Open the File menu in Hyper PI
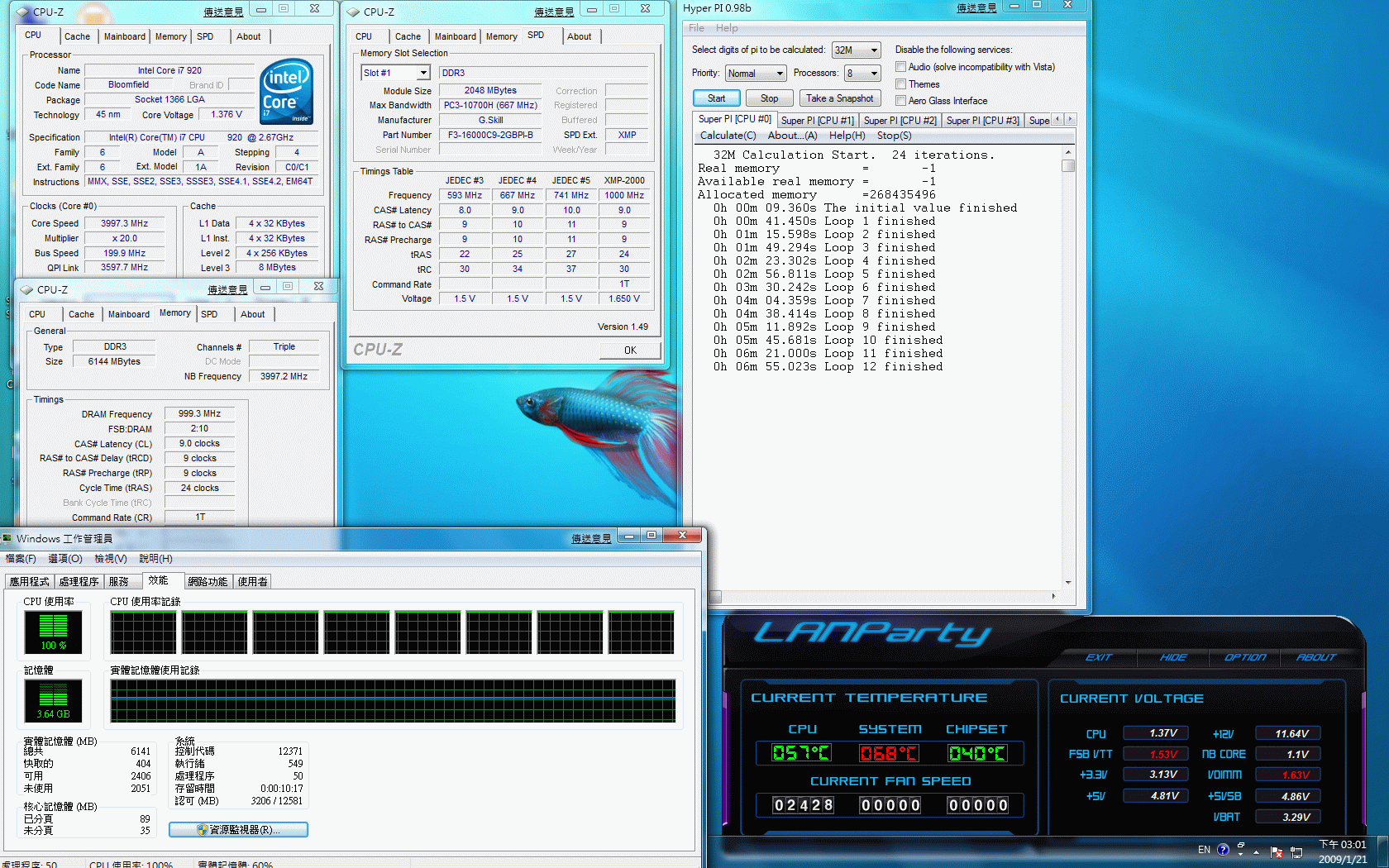The height and width of the screenshot is (868, 1389). point(696,28)
